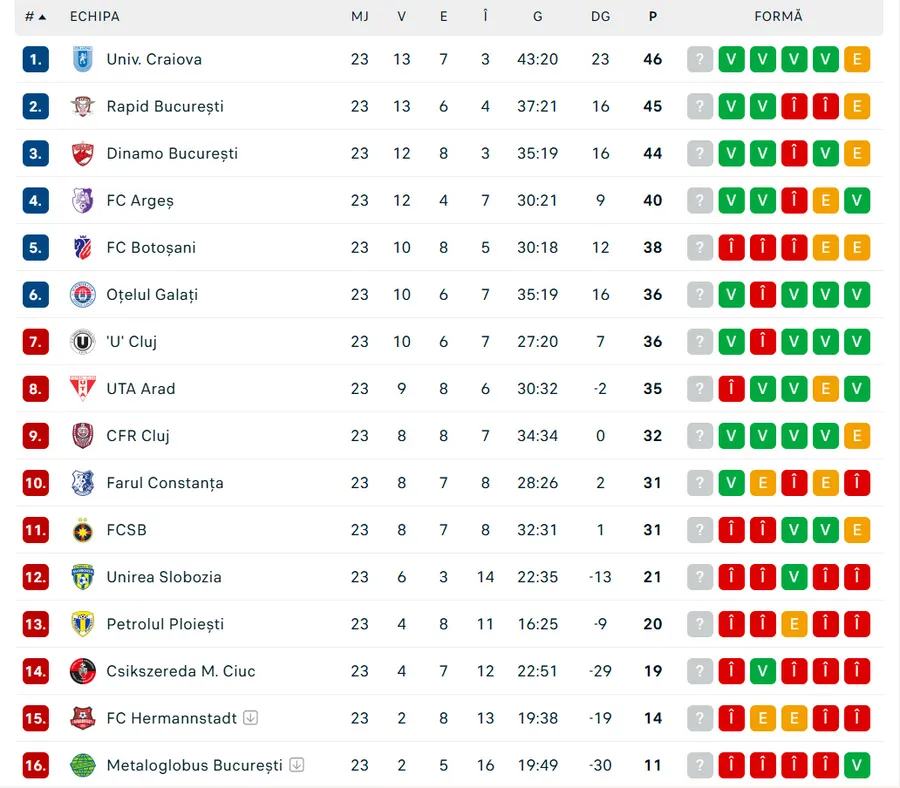The image size is (900, 788).
Task: Click the Dinamo București crest icon
Action: [82, 153]
